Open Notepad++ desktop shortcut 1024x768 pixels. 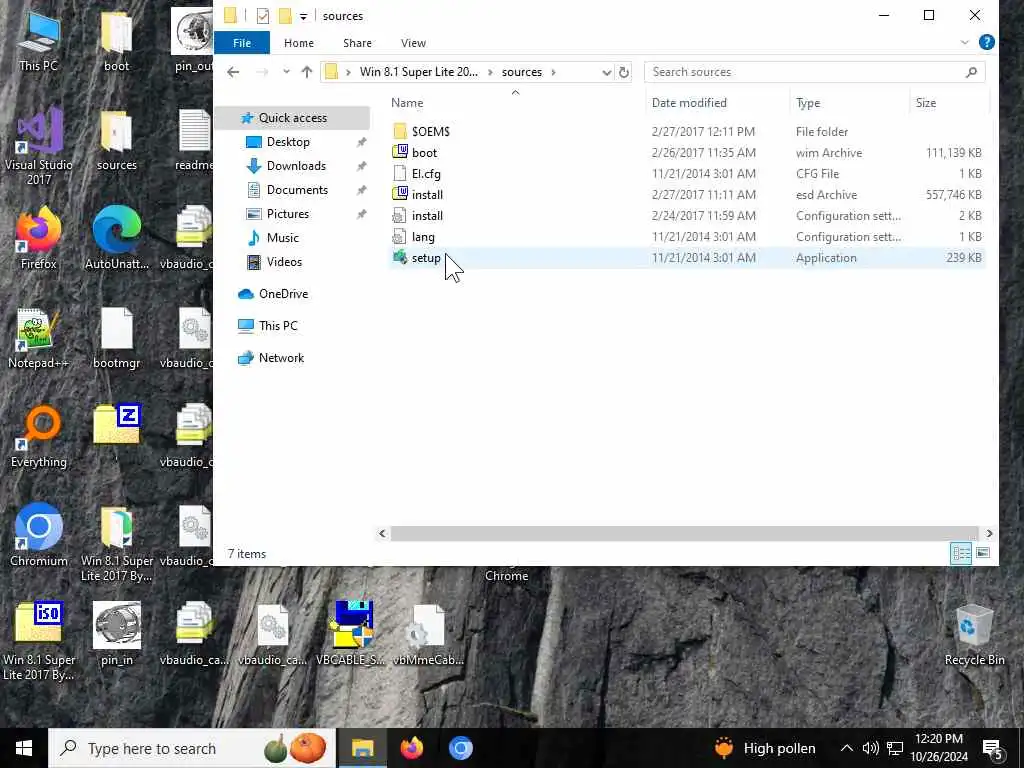click(39, 338)
